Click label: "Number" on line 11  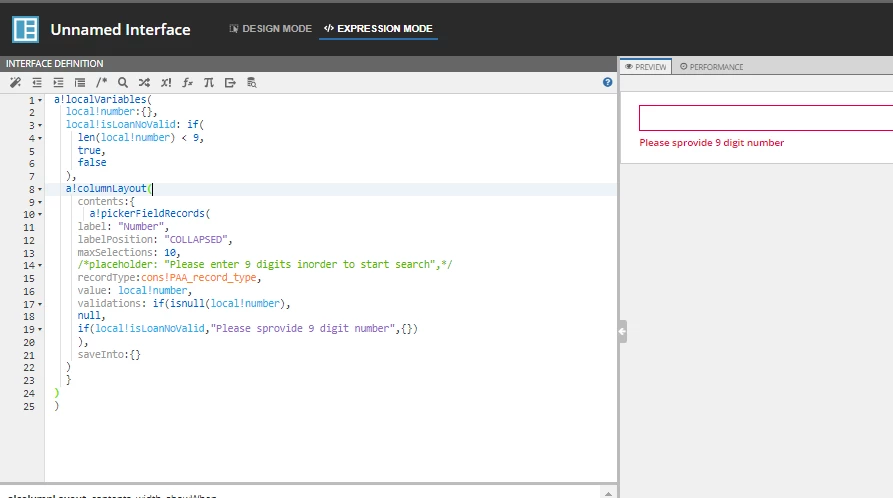pyautogui.click(x=123, y=226)
